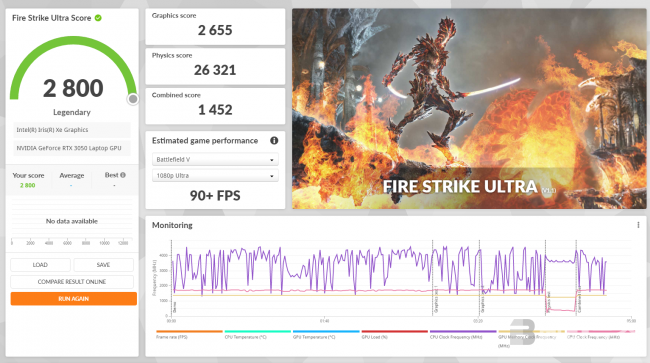Toggle the GPU Load (%) legend series
Viewport: 650px width, 363px height.
pos(394,334)
